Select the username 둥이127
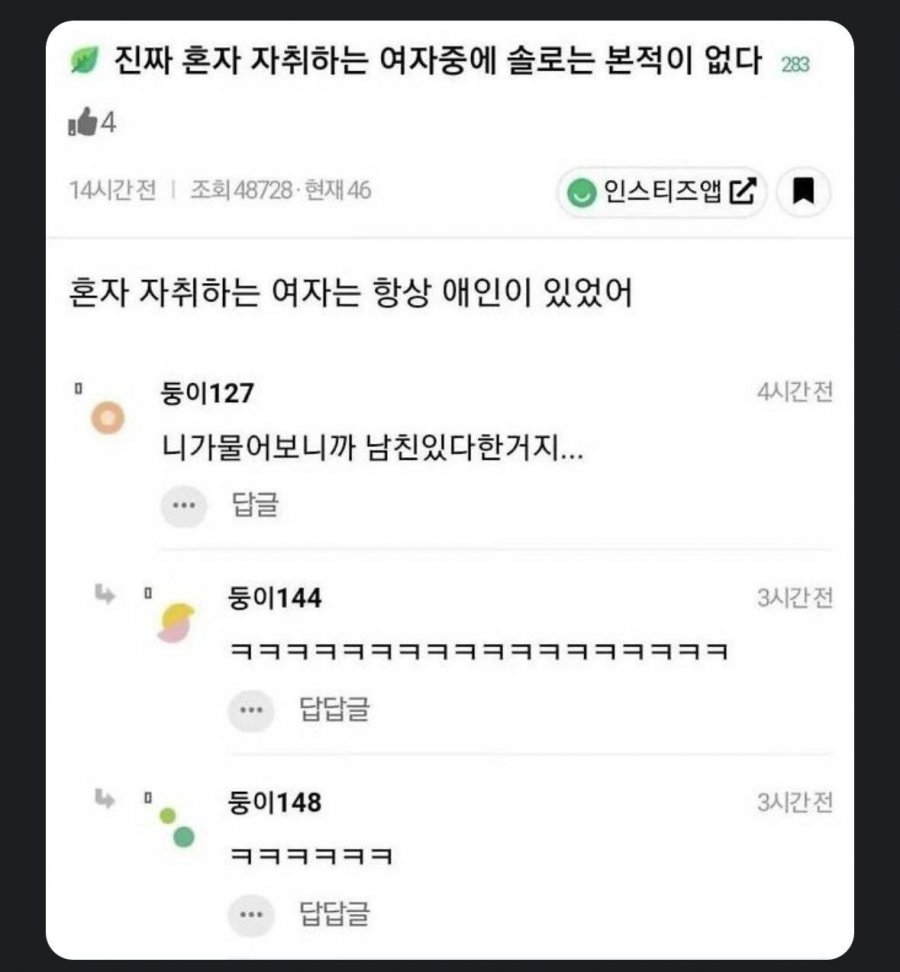Viewport: 900px width, 972px height. 207,394
